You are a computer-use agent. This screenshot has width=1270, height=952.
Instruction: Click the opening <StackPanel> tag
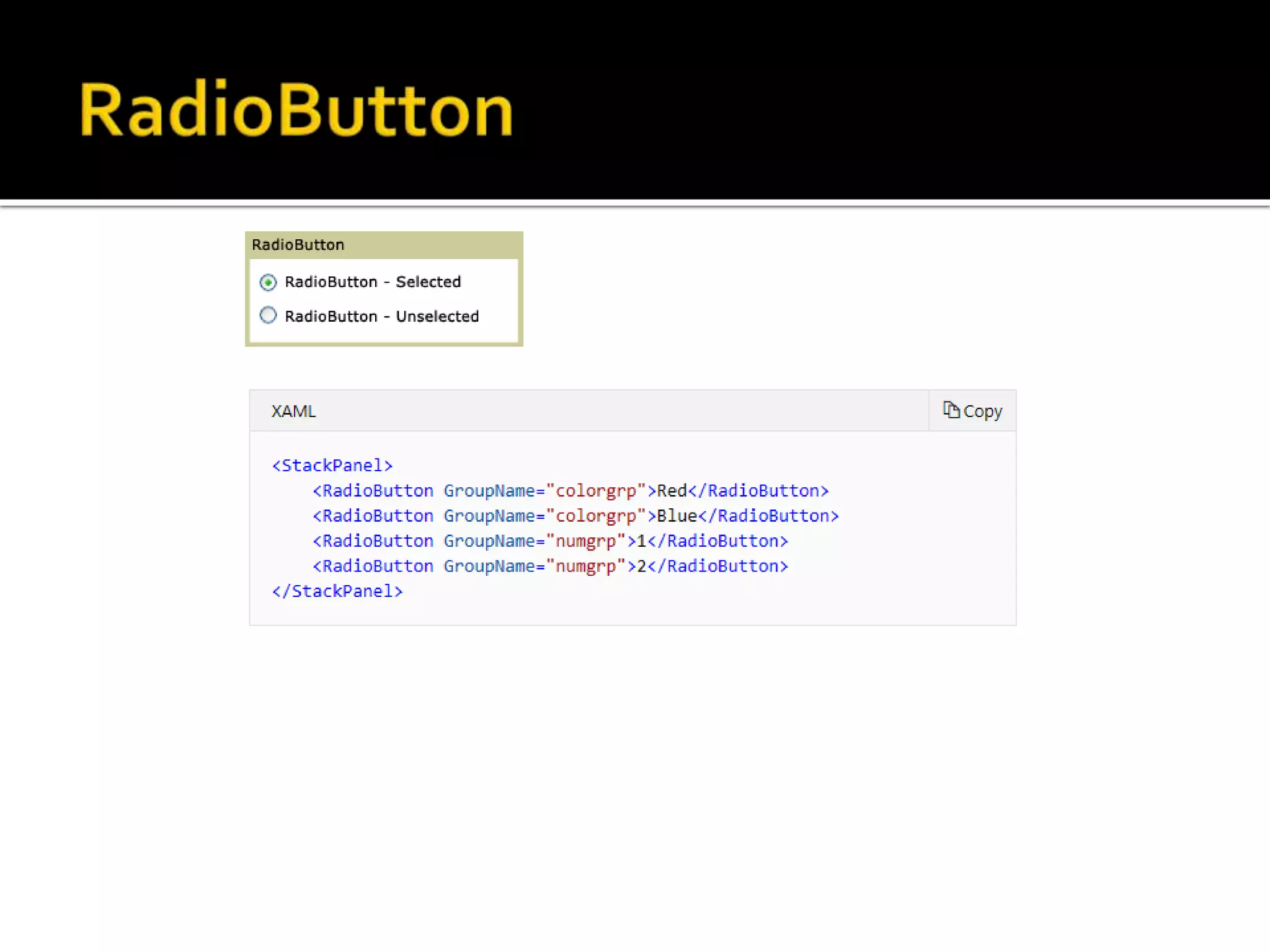(x=332, y=465)
